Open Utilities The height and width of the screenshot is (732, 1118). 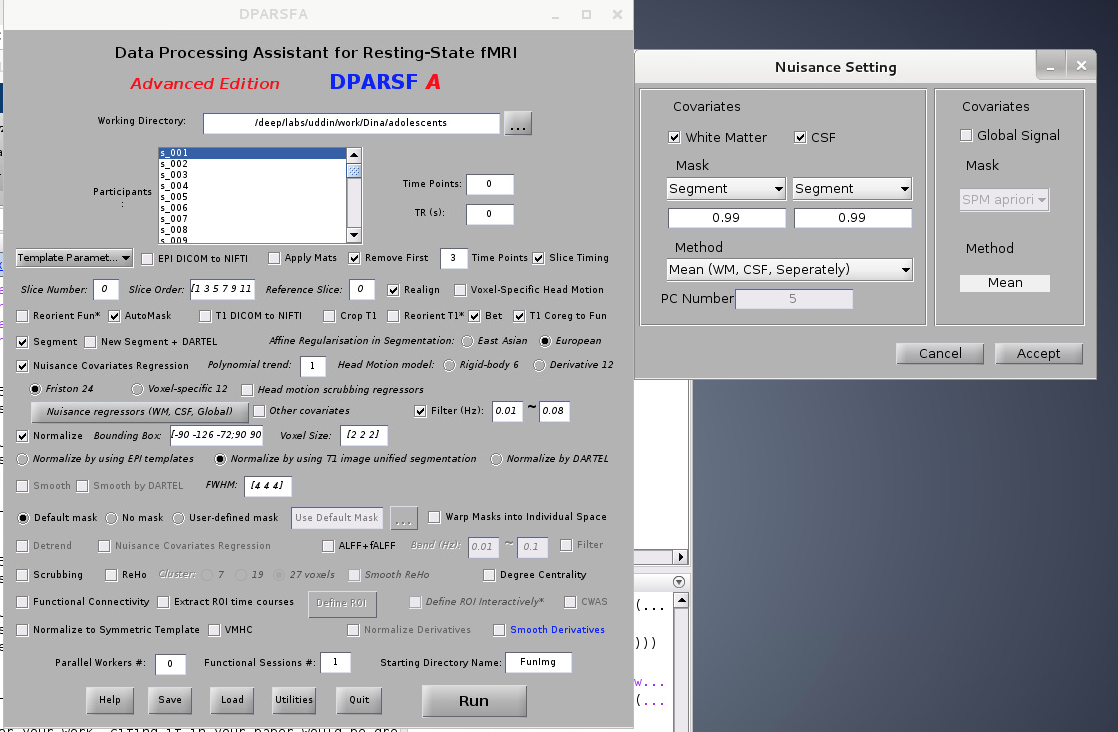(x=294, y=700)
